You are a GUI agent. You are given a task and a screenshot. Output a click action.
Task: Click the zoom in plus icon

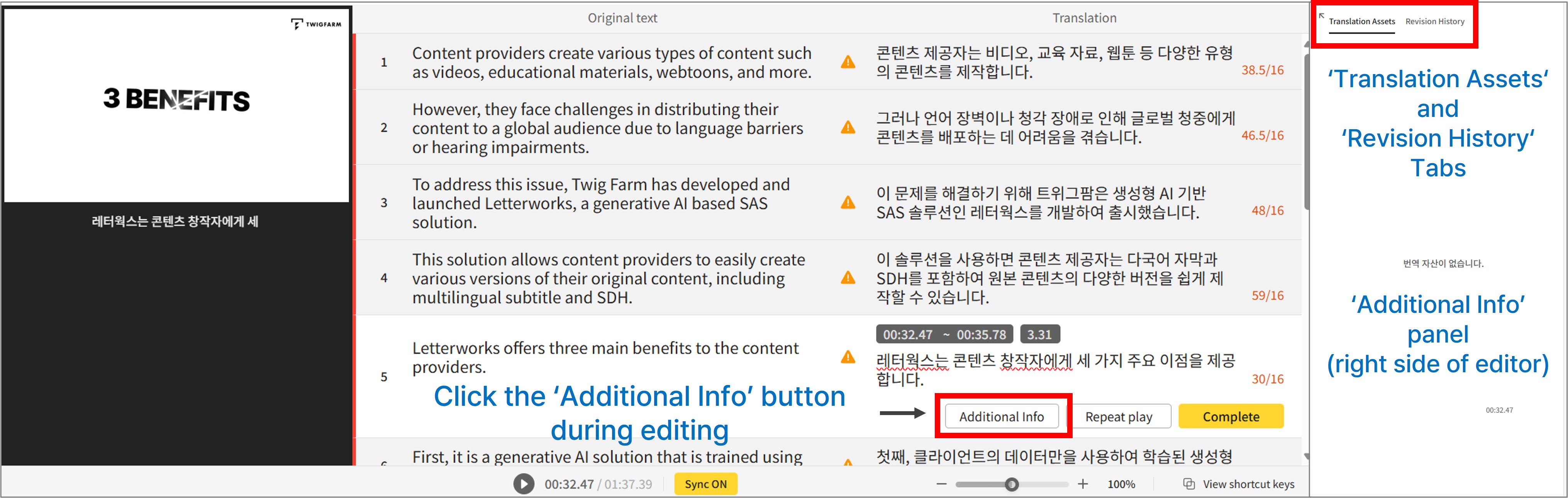[1083, 484]
